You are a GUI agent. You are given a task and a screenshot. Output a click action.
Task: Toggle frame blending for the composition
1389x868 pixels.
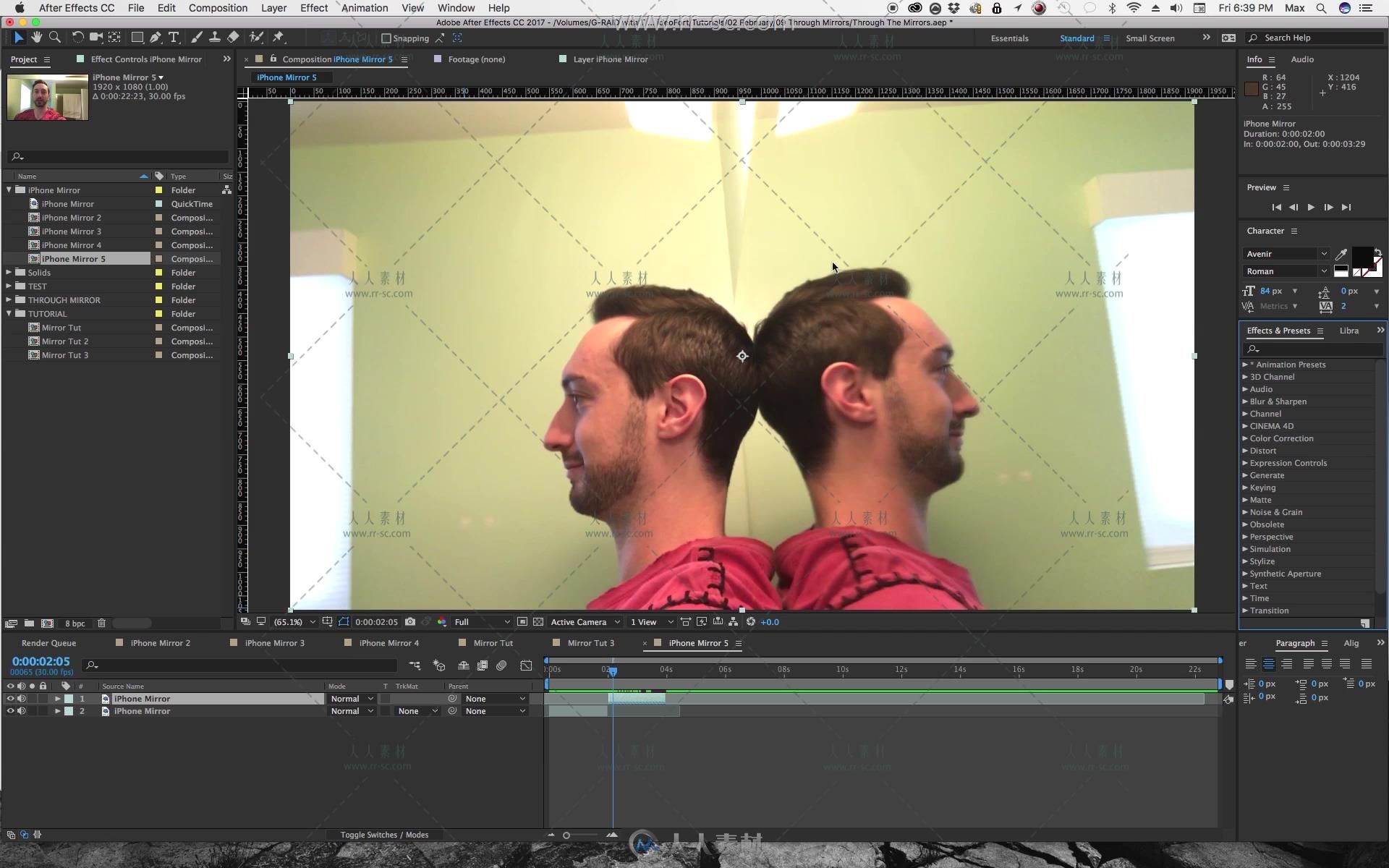[483, 665]
